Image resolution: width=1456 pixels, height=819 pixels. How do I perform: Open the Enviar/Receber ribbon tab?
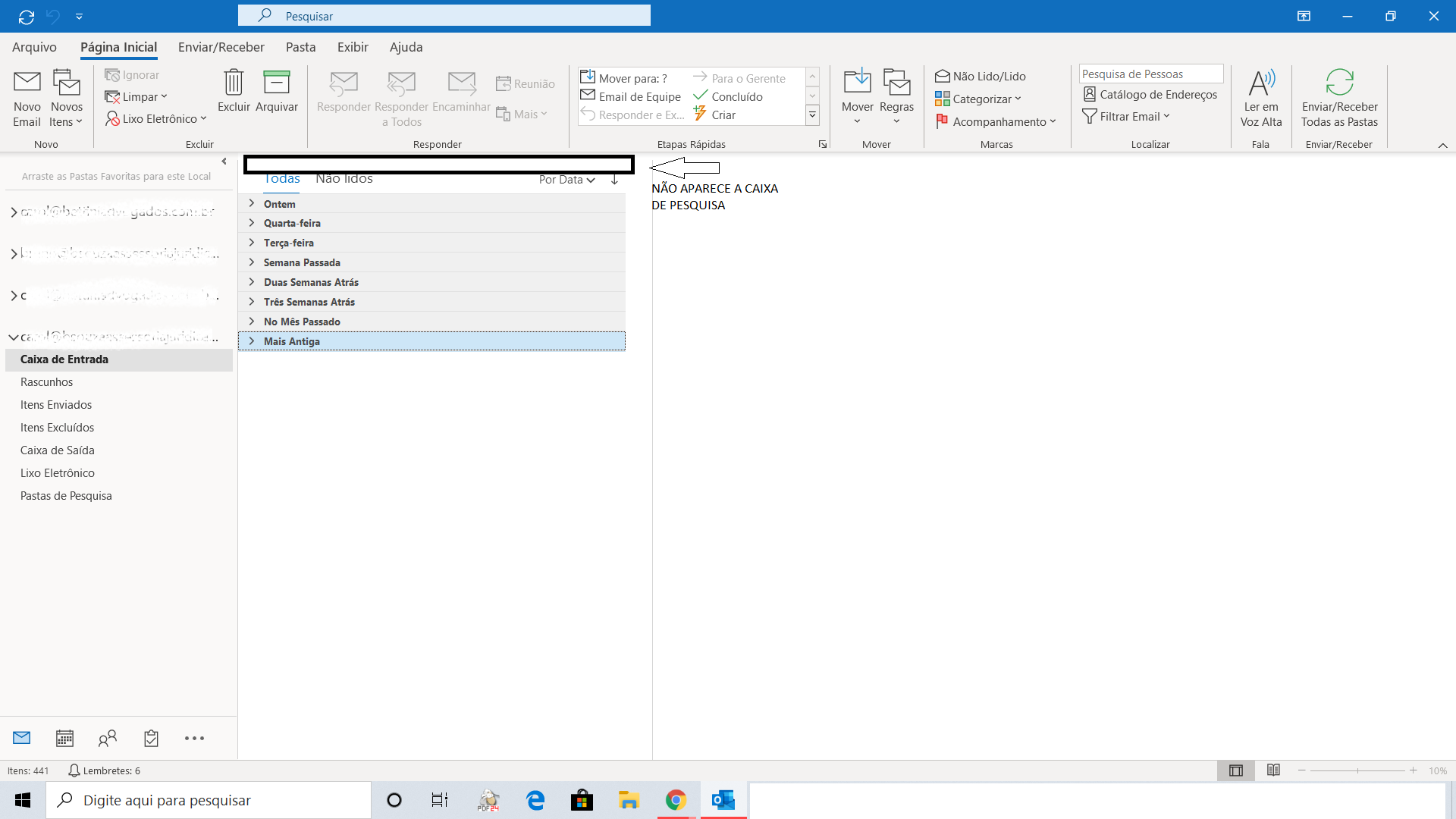click(x=221, y=47)
